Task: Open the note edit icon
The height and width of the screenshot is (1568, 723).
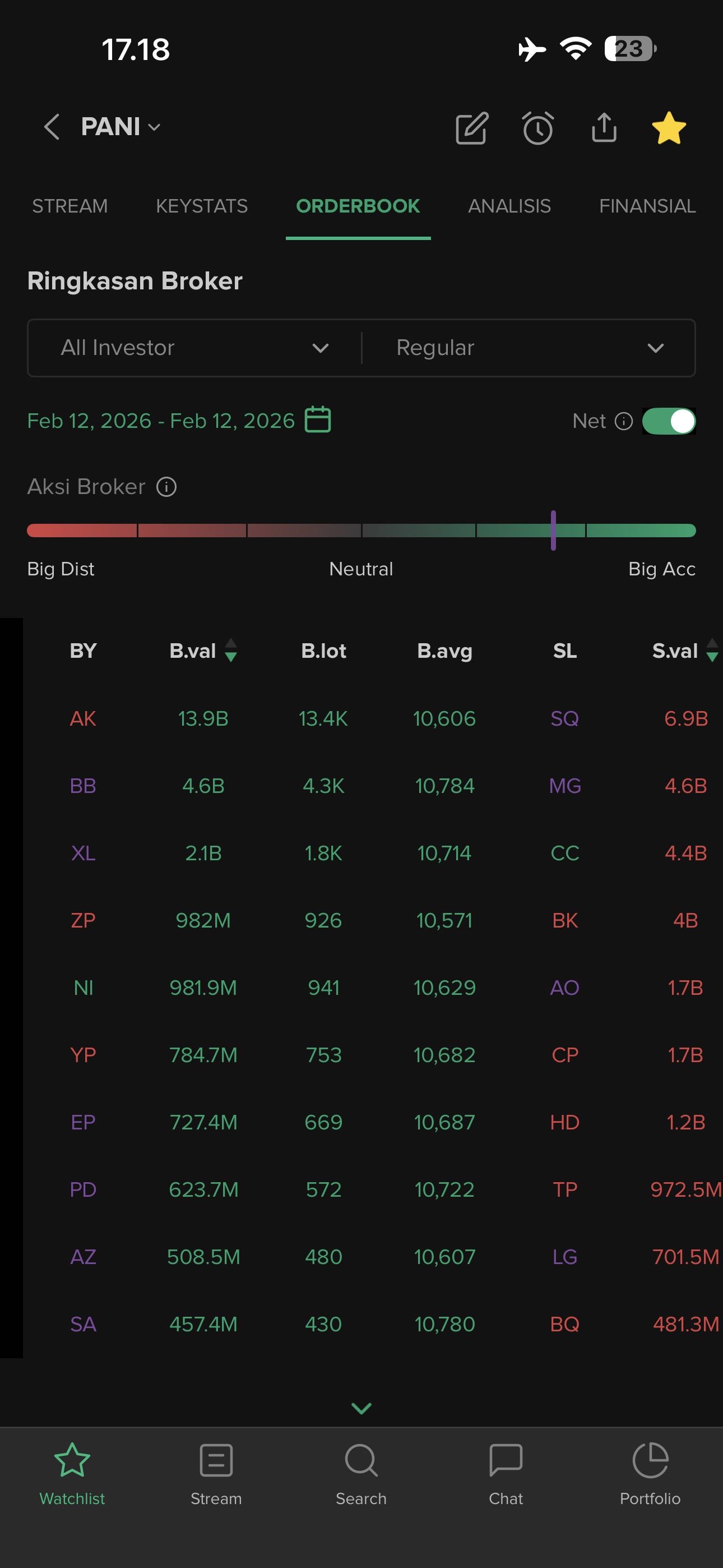Action: pyautogui.click(x=472, y=128)
